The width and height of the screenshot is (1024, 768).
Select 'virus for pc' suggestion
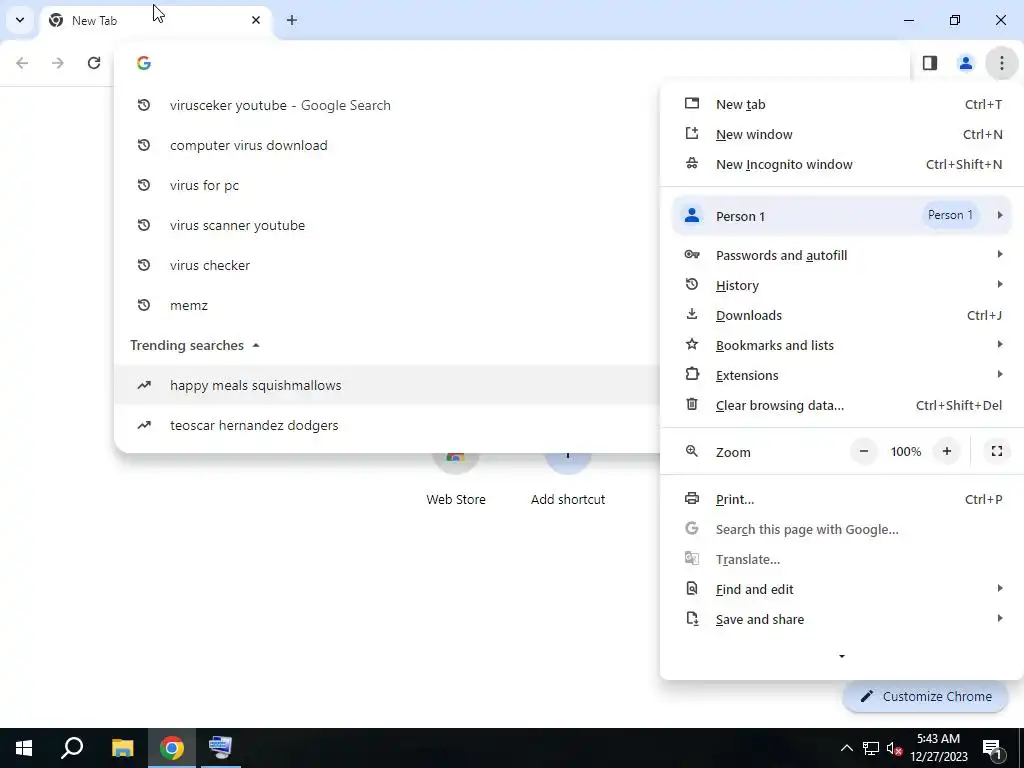pyautogui.click(x=387, y=185)
